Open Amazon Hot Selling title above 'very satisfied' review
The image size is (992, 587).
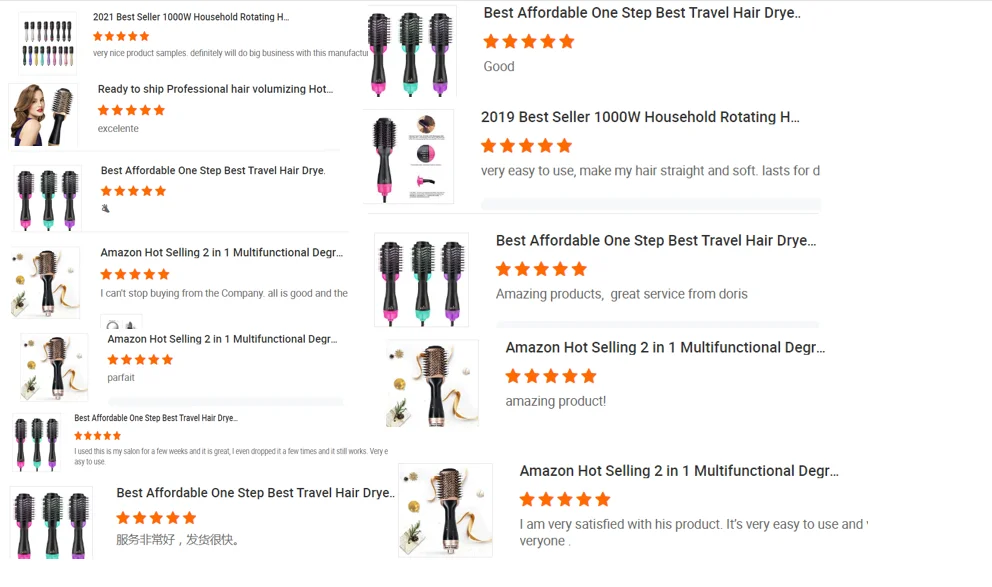click(679, 471)
